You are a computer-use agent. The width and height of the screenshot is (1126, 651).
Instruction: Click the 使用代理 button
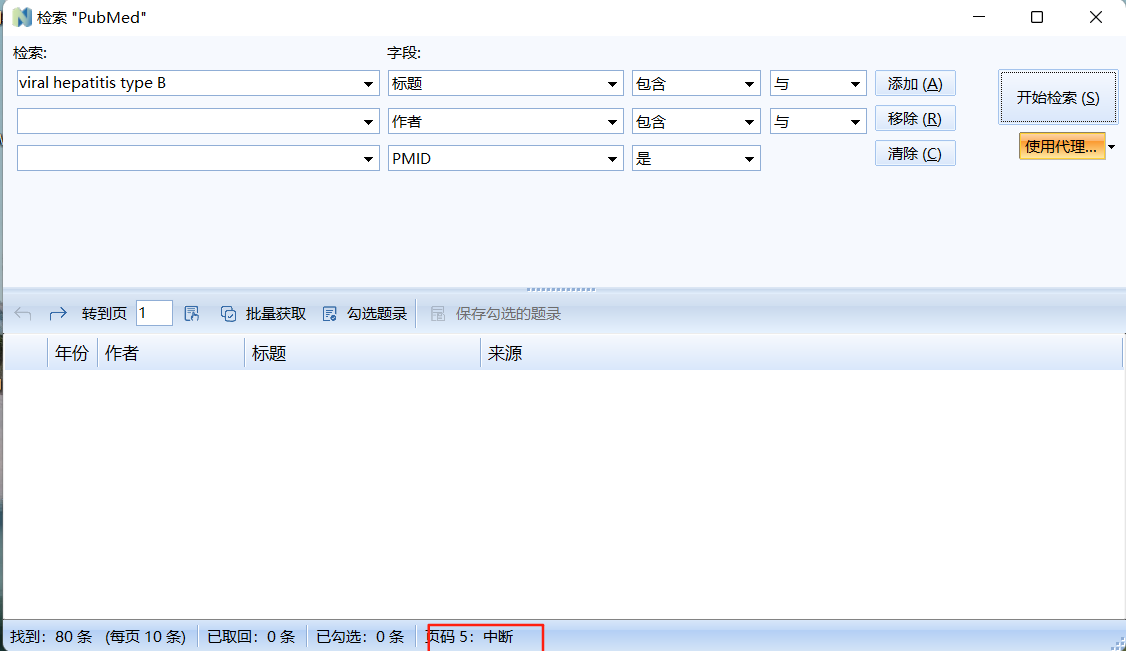[x=1061, y=146]
